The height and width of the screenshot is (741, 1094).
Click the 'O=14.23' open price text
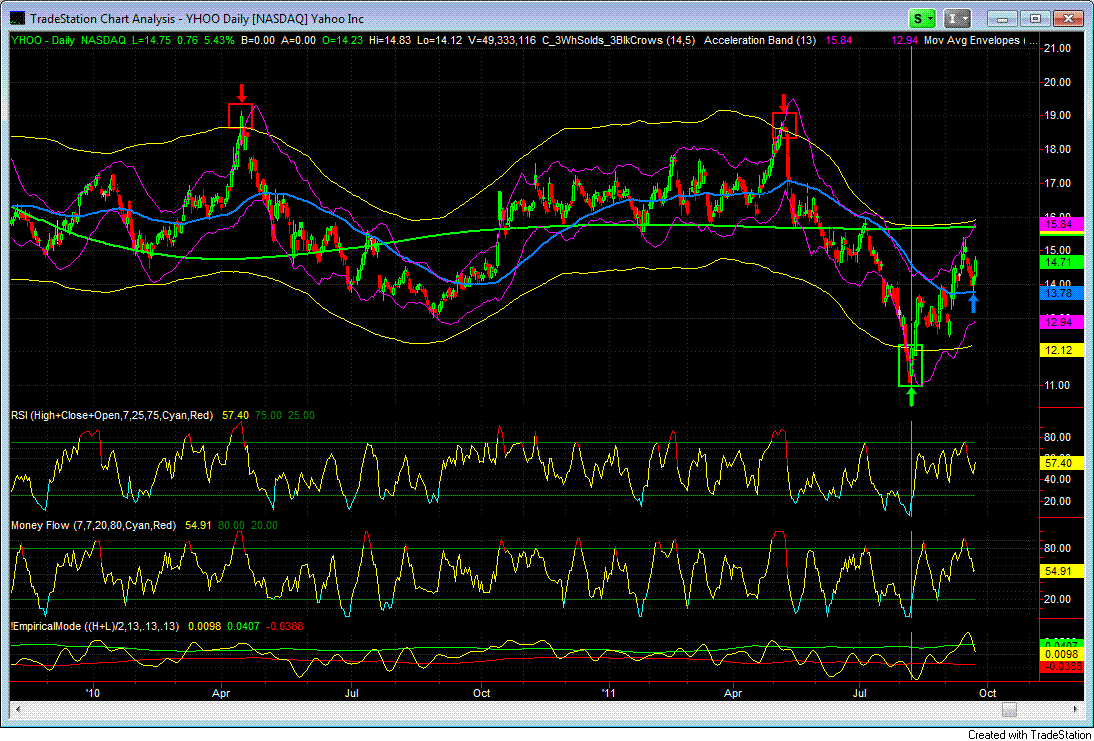click(x=341, y=40)
